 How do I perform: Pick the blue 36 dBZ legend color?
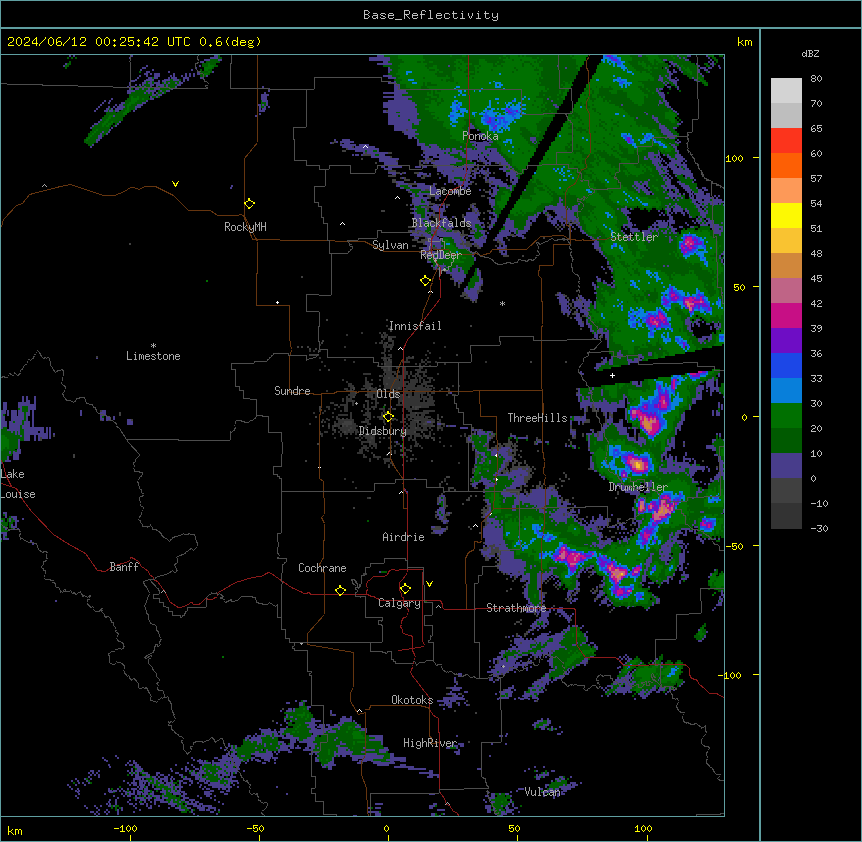[x=786, y=365]
